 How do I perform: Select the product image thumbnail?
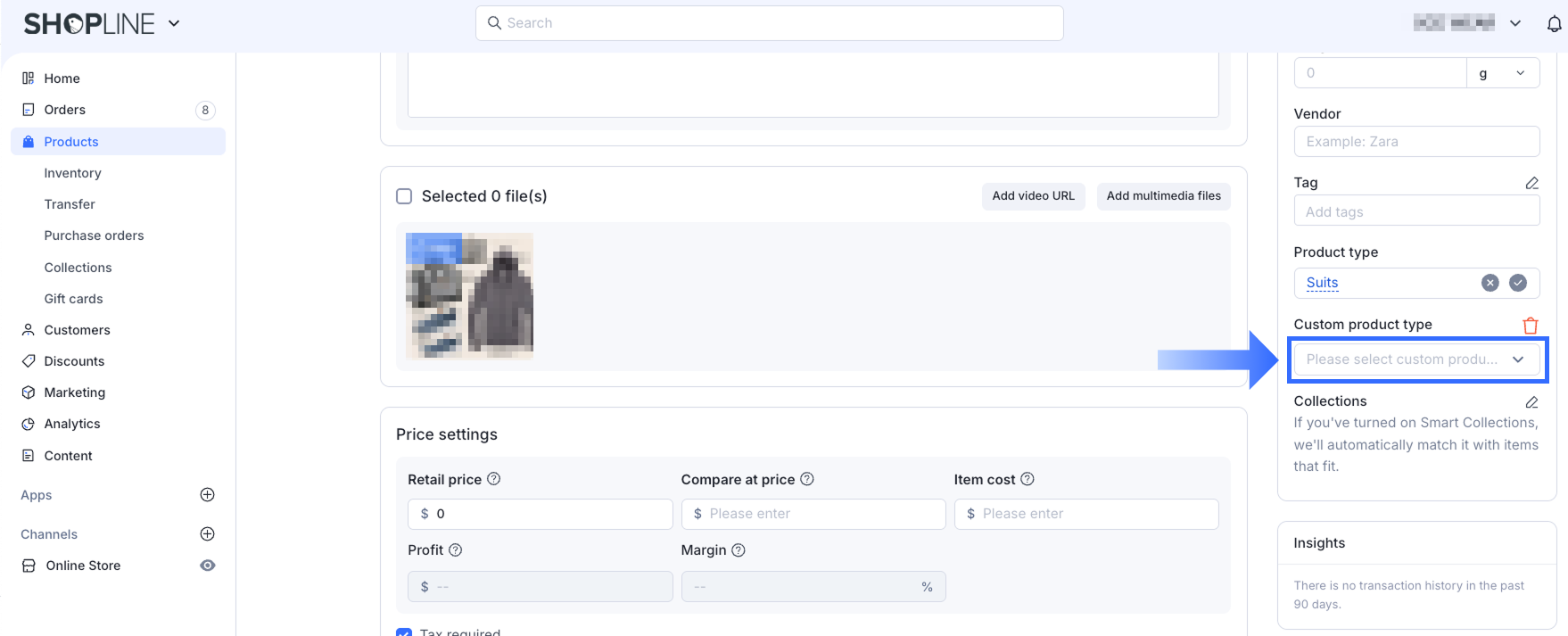click(x=469, y=295)
